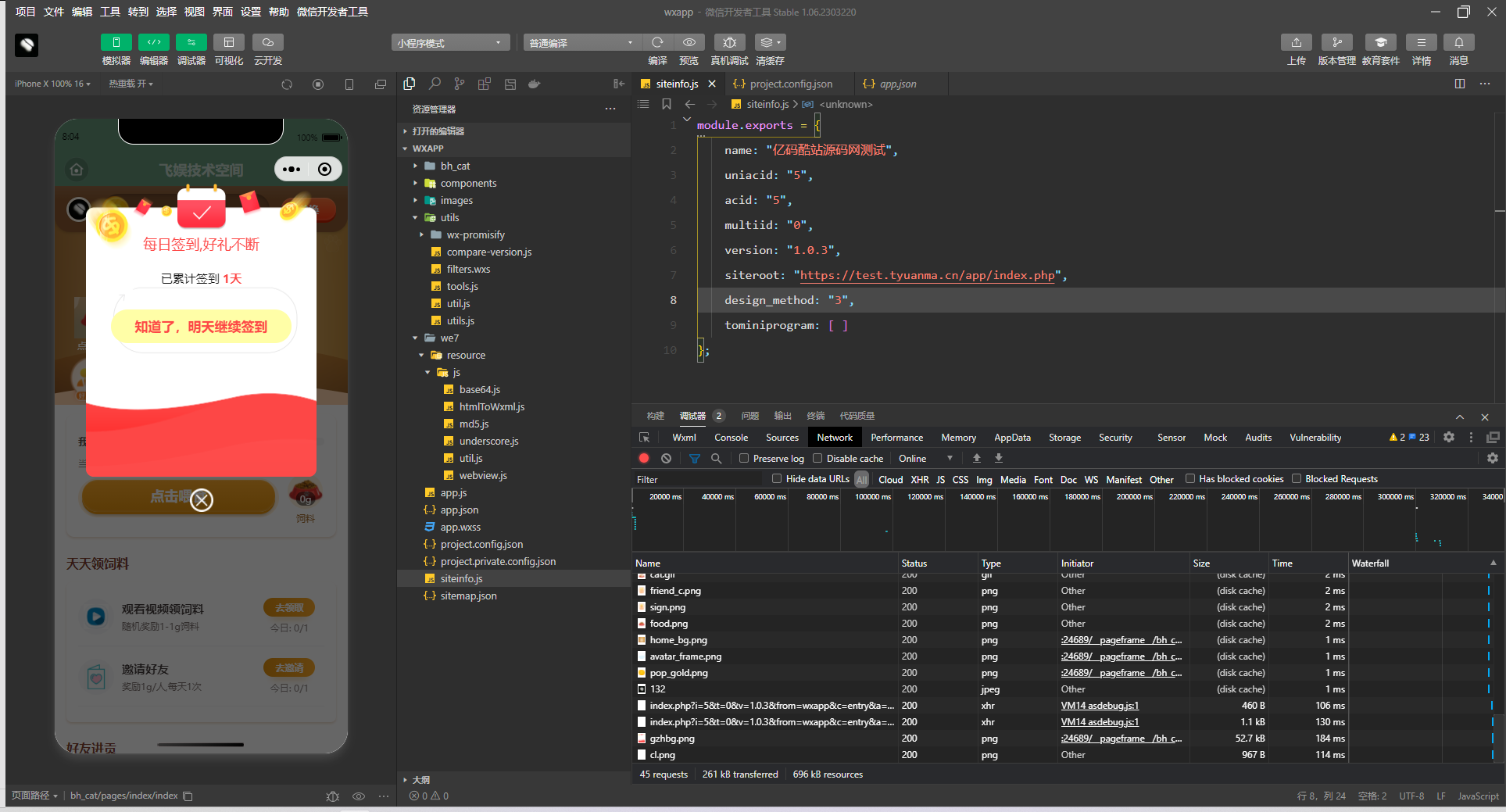Click into the network Filter input field
The width and height of the screenshot is (1506, 812).
[x=697, y=479]
